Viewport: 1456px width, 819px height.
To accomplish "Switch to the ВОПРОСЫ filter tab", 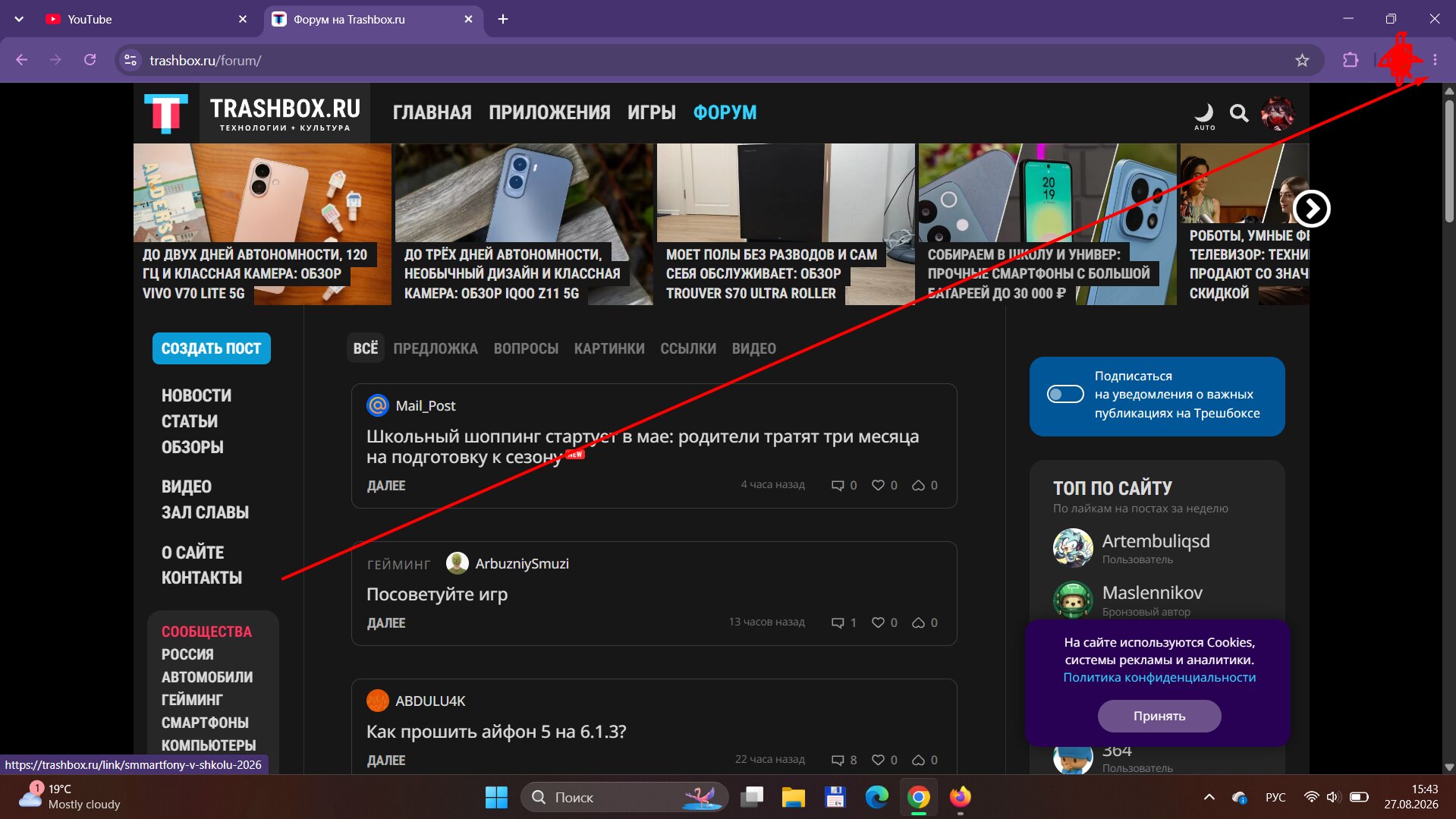I will pyautogui.click(x=526, y=348).
